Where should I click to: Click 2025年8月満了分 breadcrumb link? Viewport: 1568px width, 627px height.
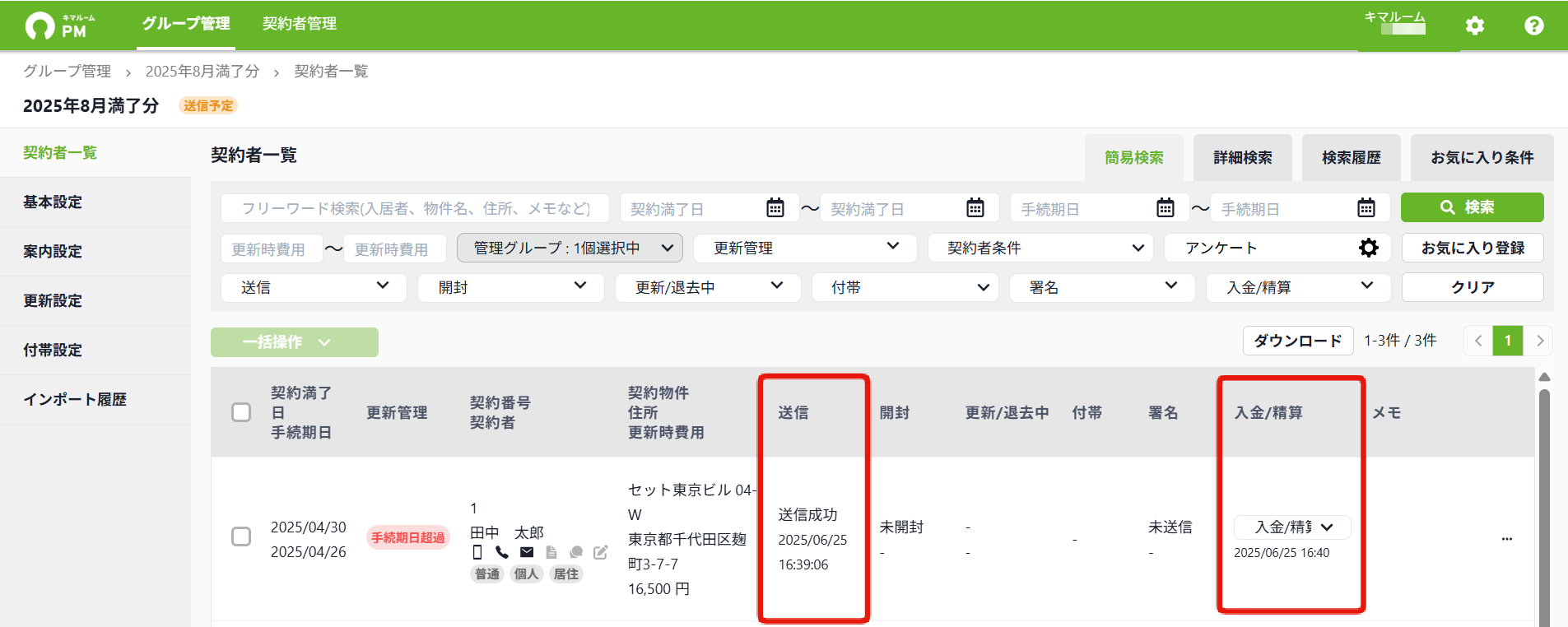(x=202, y=72)
